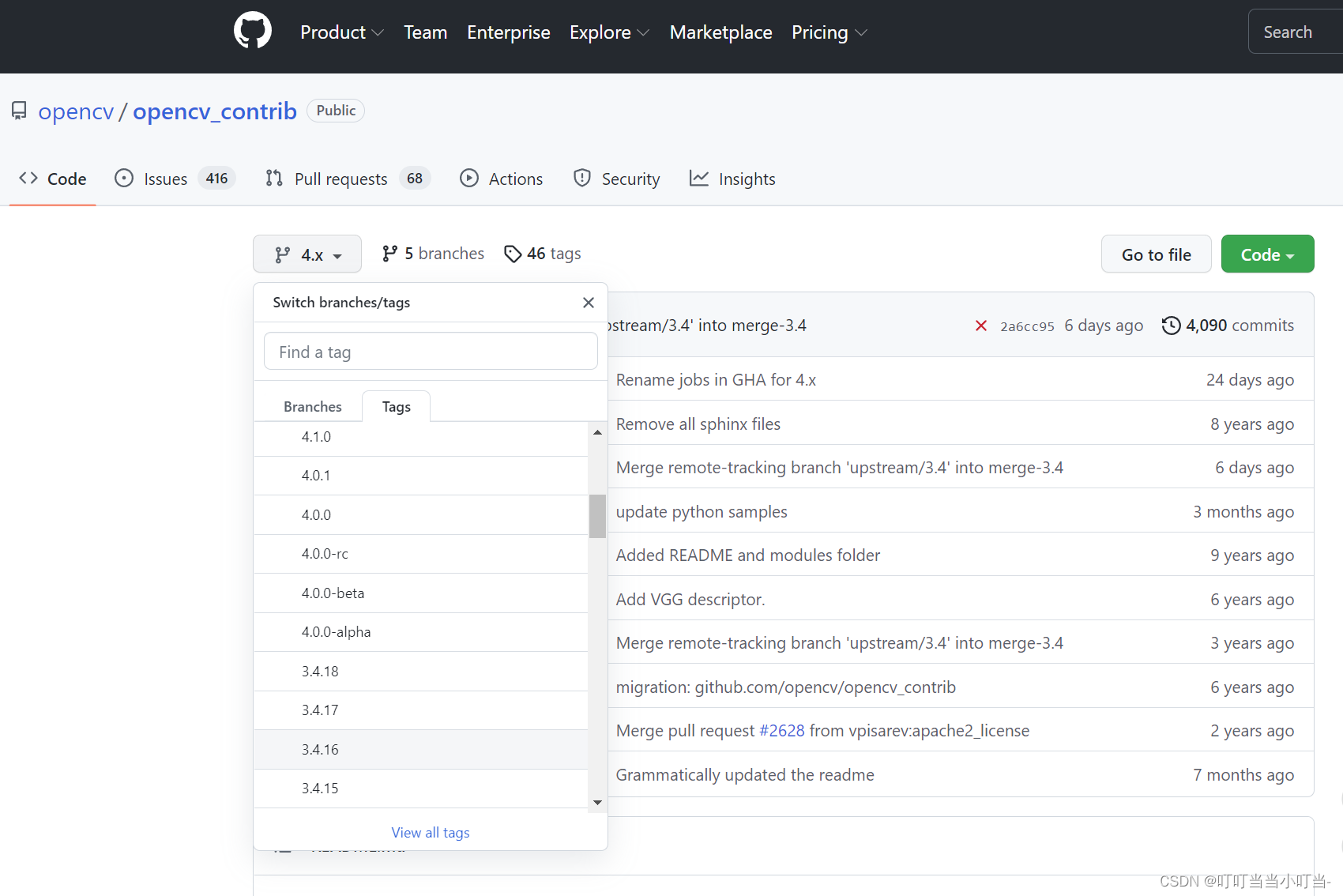The image size is (1343, 896).
Task: Click the commit history clock icon
Action: [x=1171, y=326]
